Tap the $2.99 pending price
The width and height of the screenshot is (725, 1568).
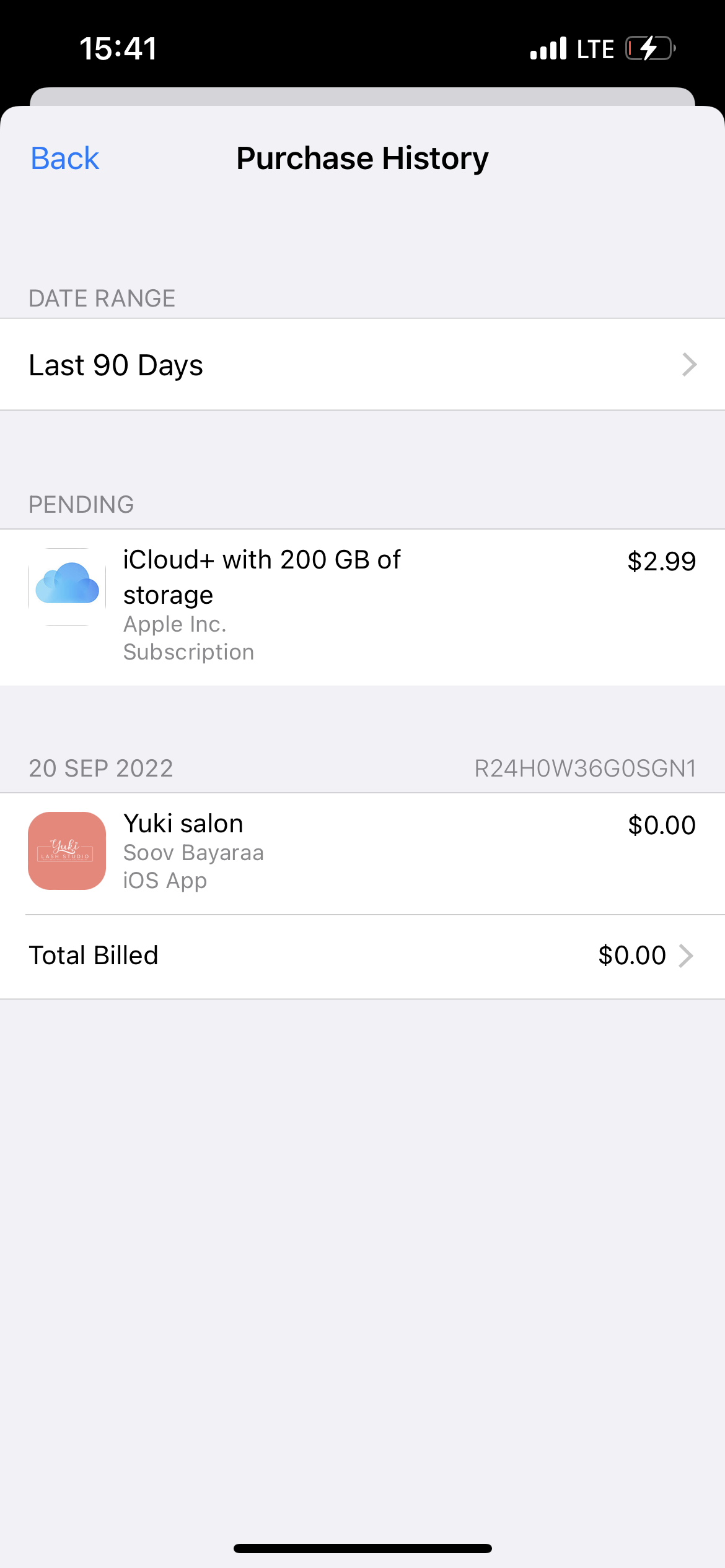pyautogui.click(x=661, y=562)
